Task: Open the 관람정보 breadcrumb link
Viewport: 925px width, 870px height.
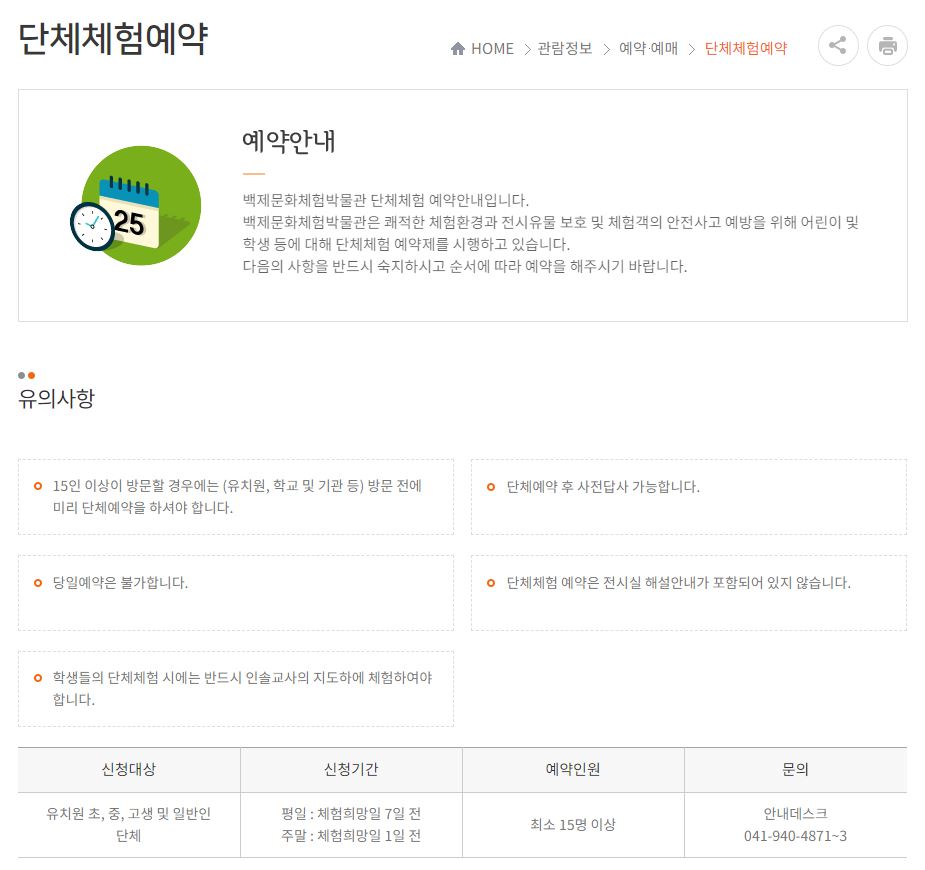Action: click(565, 48)
